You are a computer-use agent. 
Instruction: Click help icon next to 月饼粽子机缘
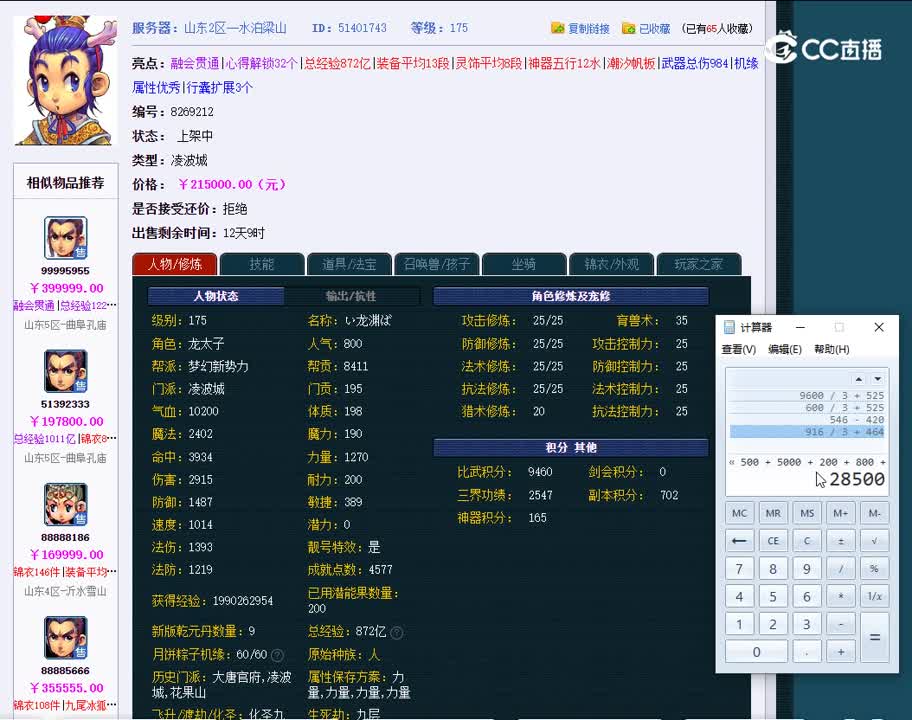pyautogui.click(x=277, y=655)
